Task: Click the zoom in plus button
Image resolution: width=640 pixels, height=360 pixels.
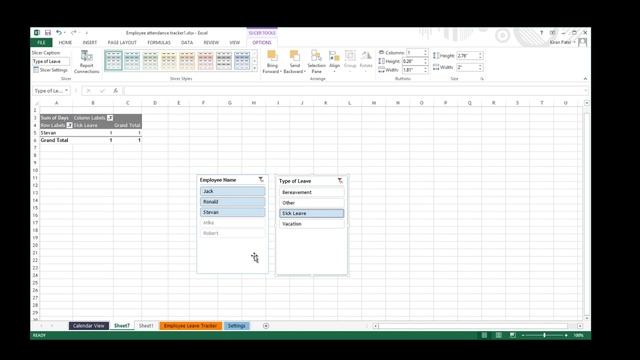Action: coord(566,335)
